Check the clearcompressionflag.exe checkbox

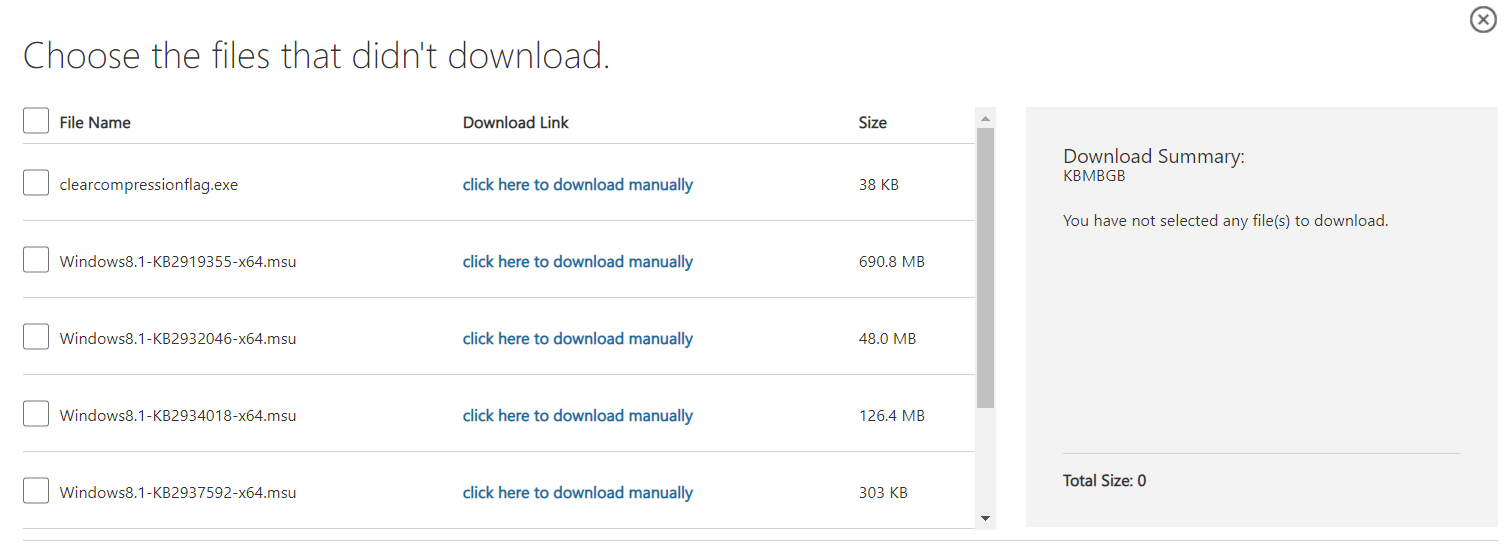tap(36, 183)
